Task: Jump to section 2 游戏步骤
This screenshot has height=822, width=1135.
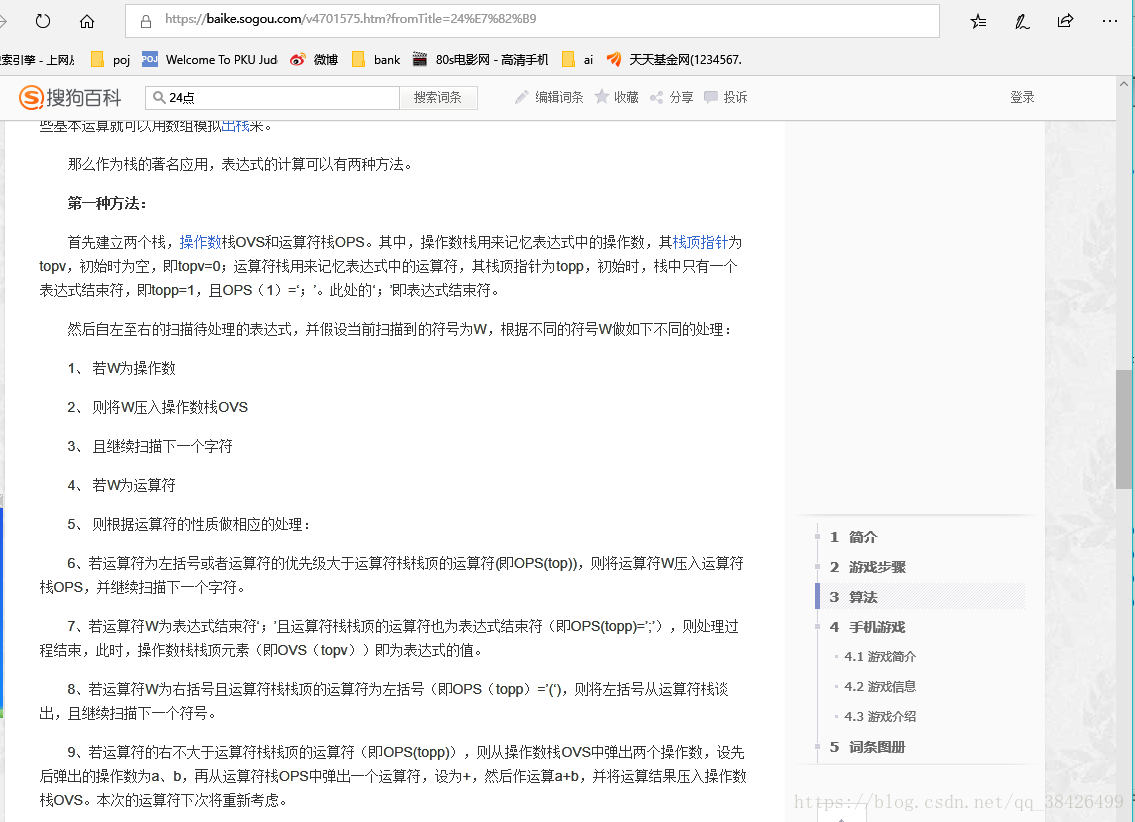Action: (867, 567)
